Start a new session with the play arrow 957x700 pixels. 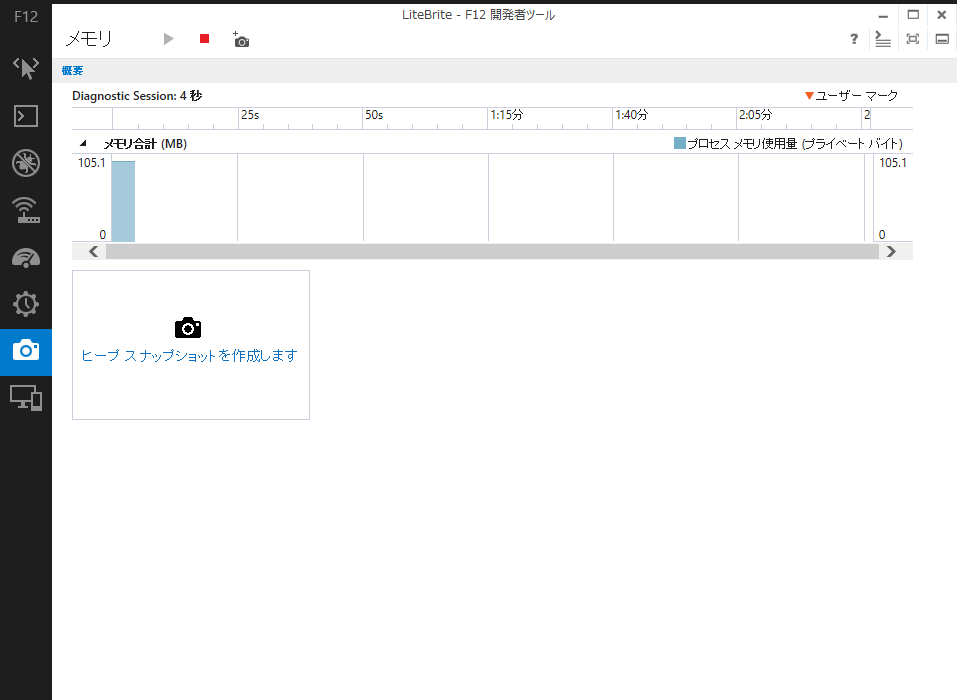(168, 39)
